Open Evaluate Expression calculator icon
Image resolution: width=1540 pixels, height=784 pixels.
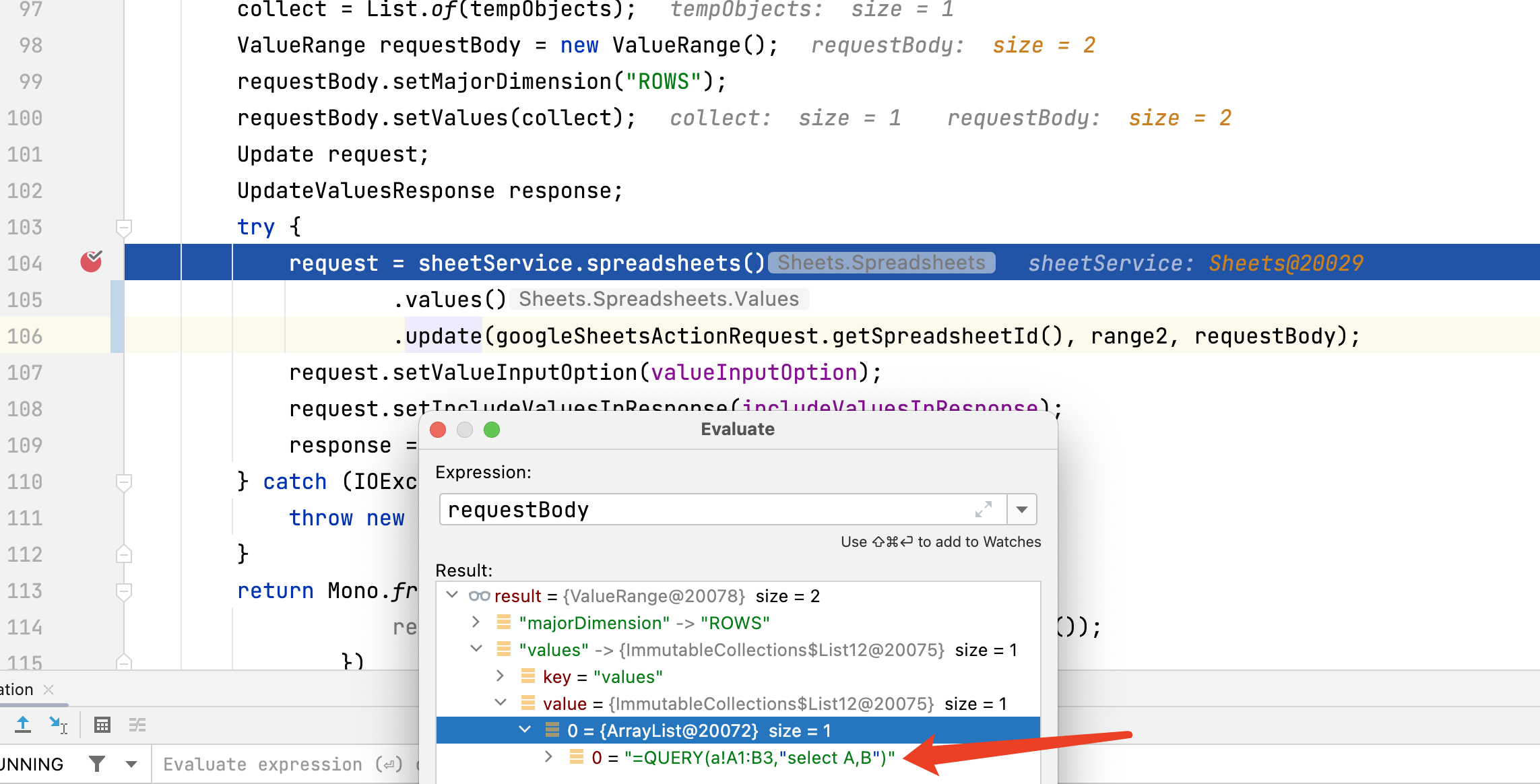[102, 725]
